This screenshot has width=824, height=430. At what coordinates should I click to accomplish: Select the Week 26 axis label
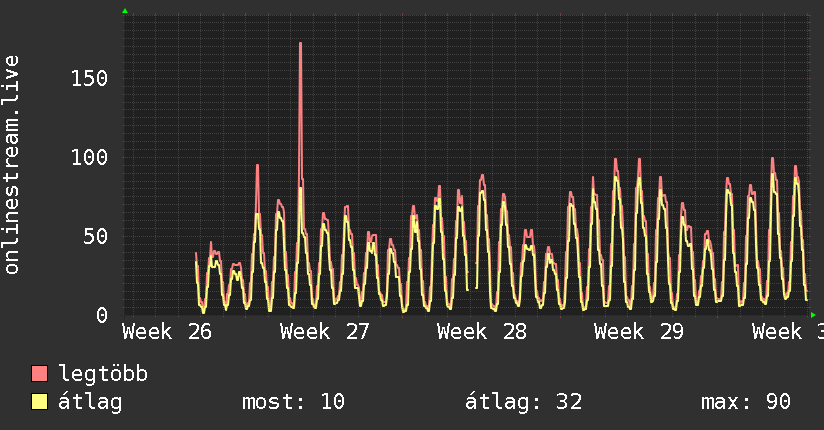(167, 332)
